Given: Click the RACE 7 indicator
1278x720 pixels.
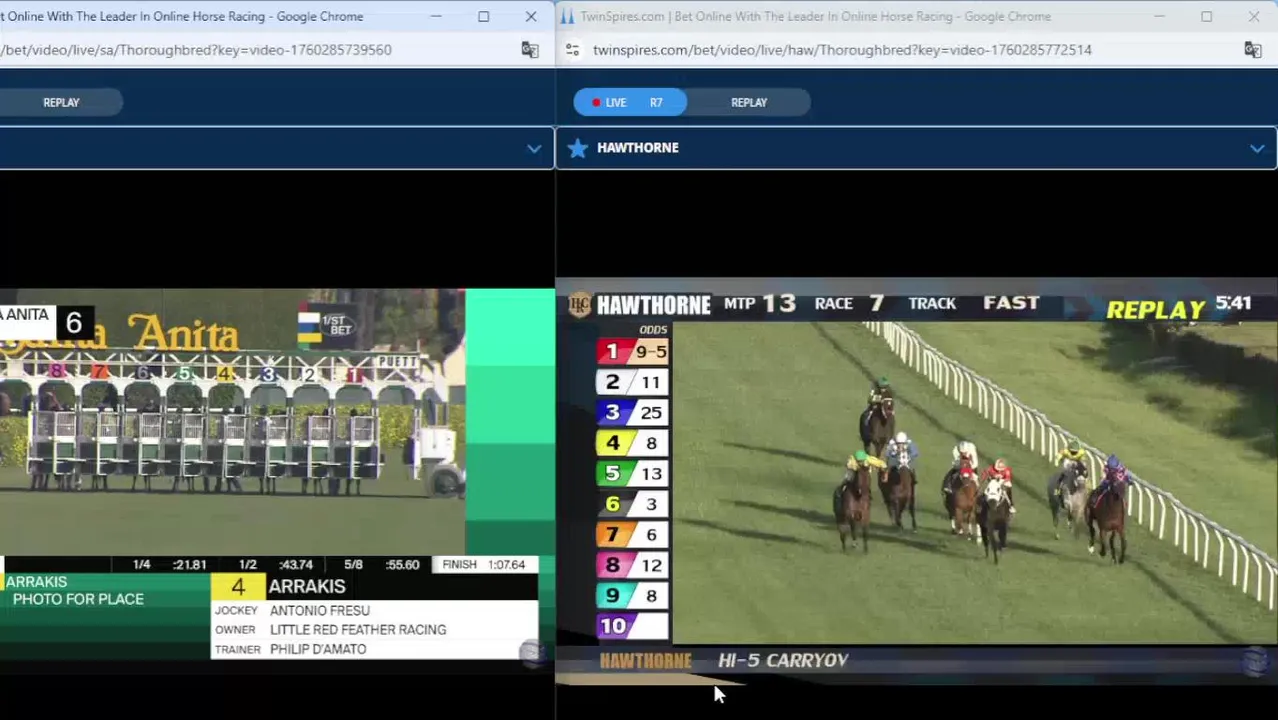Looking at the screenshot, I should tap(849, 303).
